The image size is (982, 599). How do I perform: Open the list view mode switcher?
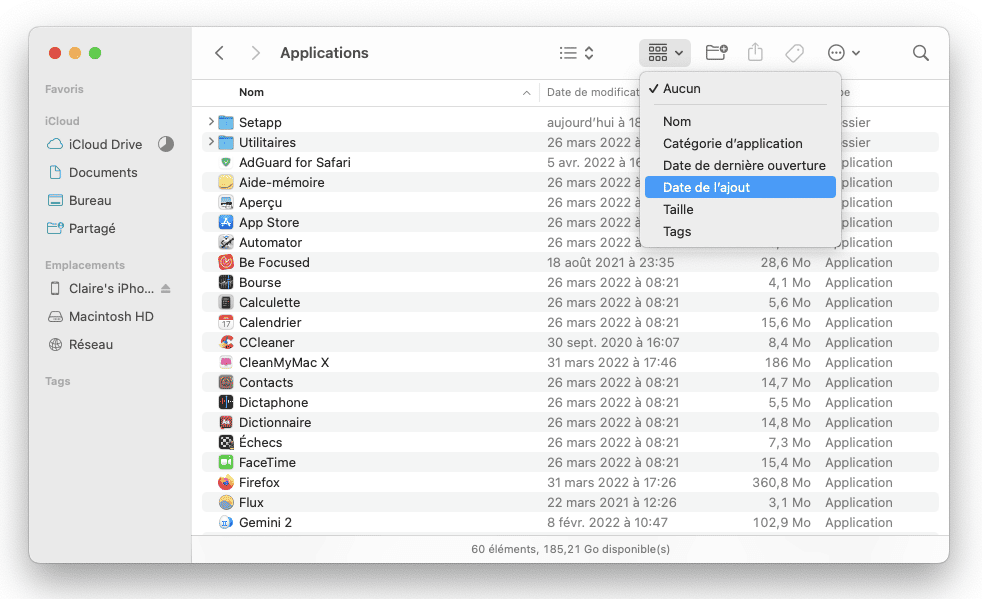pos(577,53)
